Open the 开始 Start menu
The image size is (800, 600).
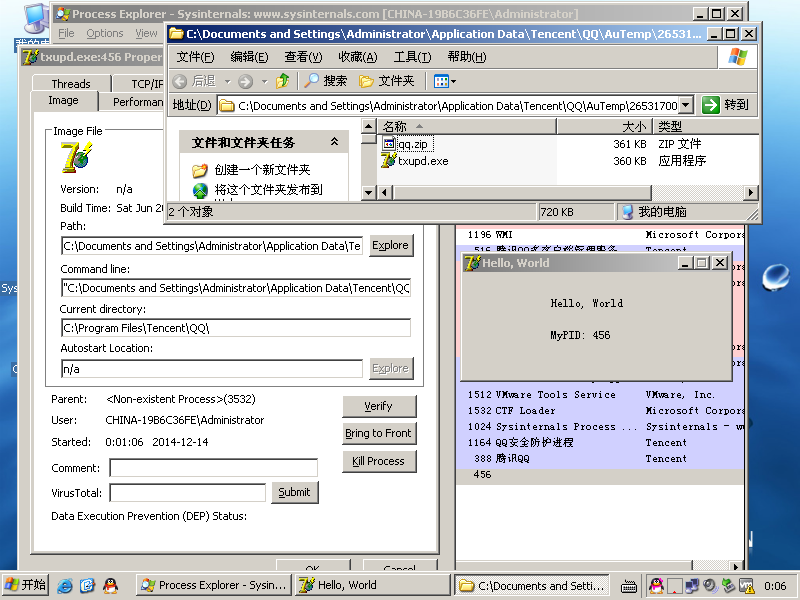click(26, 585)
